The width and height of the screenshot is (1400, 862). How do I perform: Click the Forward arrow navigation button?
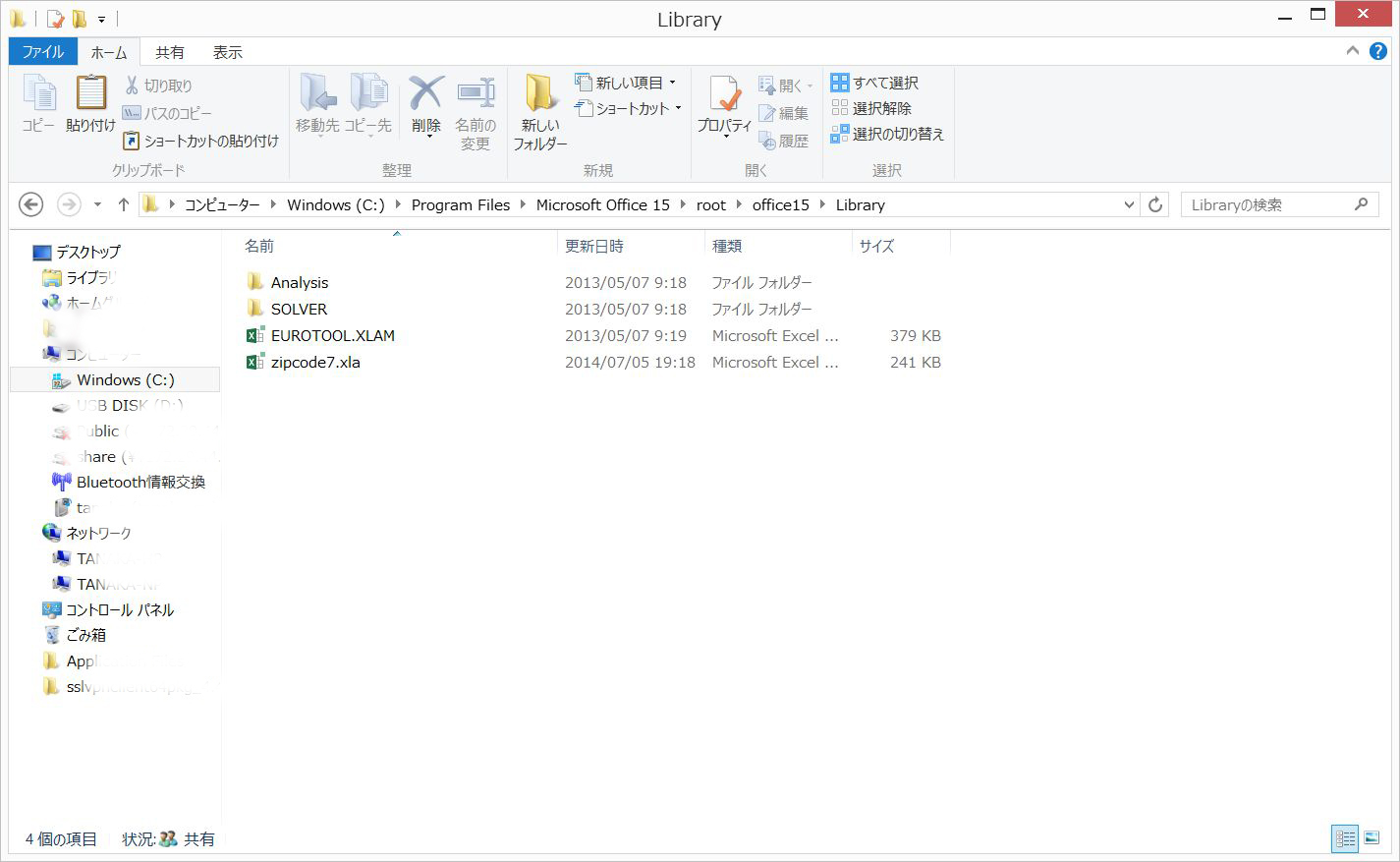click(x=69, y=204)
